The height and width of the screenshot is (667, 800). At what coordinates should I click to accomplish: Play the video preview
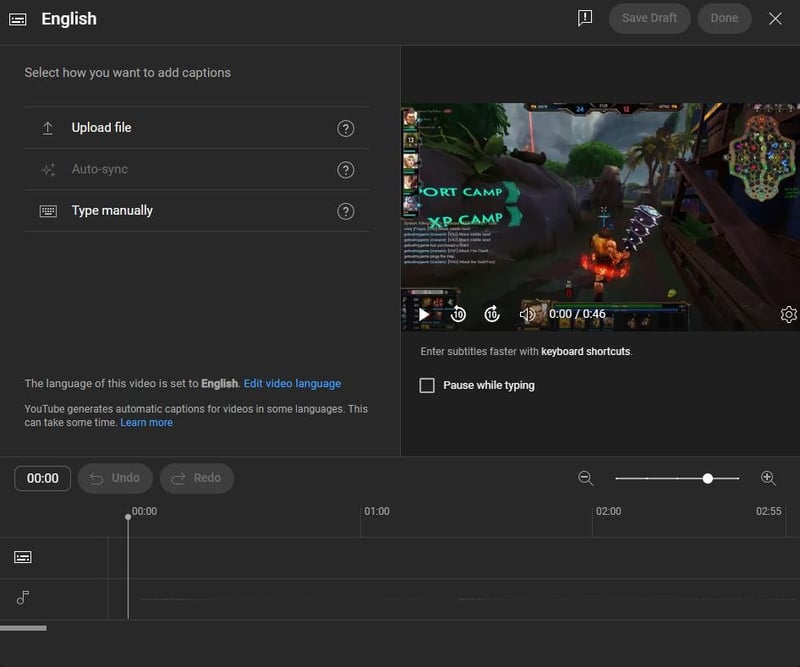424,313
